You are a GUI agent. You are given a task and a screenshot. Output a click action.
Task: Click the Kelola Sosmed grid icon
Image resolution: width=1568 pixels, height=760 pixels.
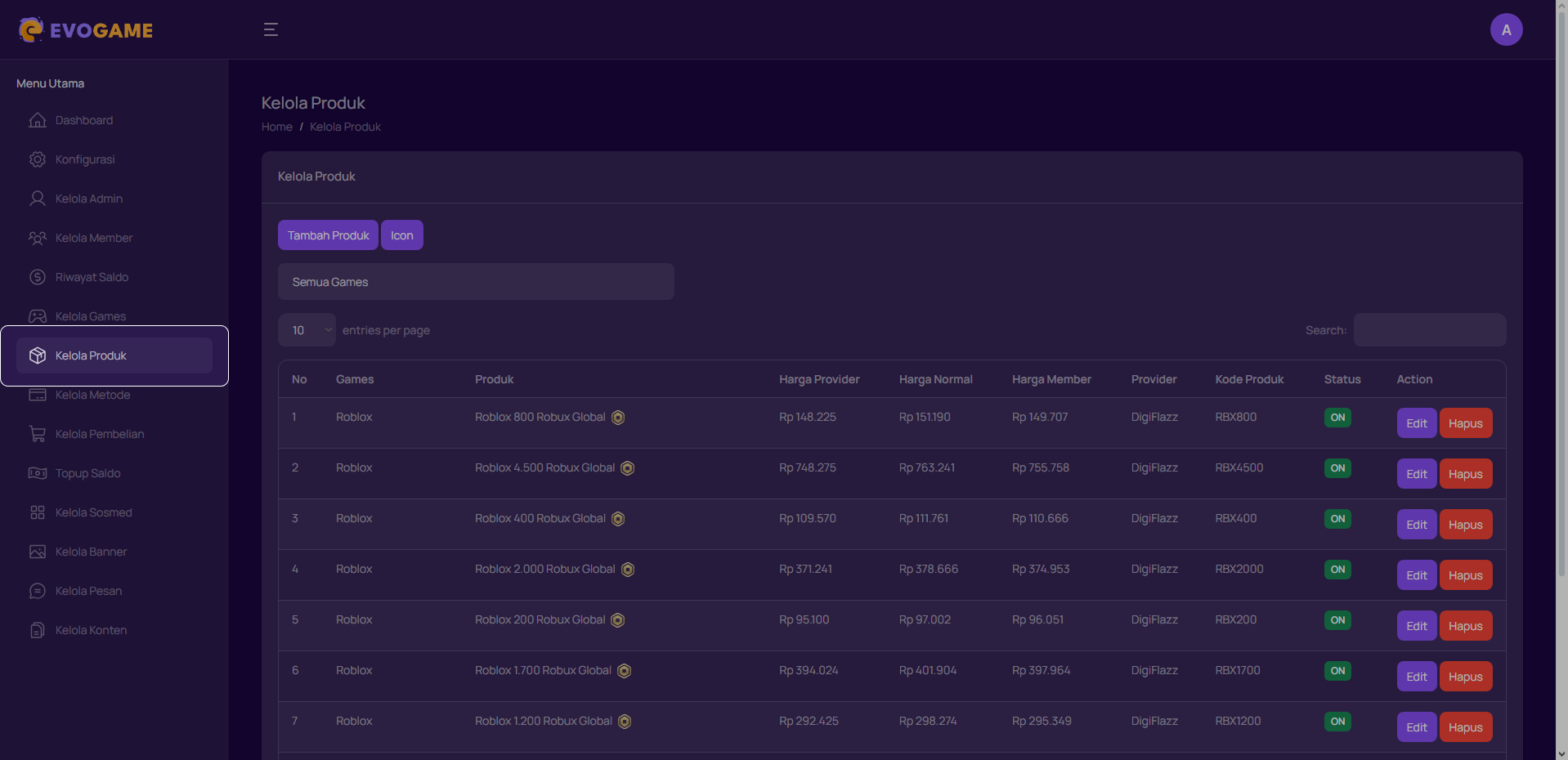pyautogui.click(x=38, y=512)
